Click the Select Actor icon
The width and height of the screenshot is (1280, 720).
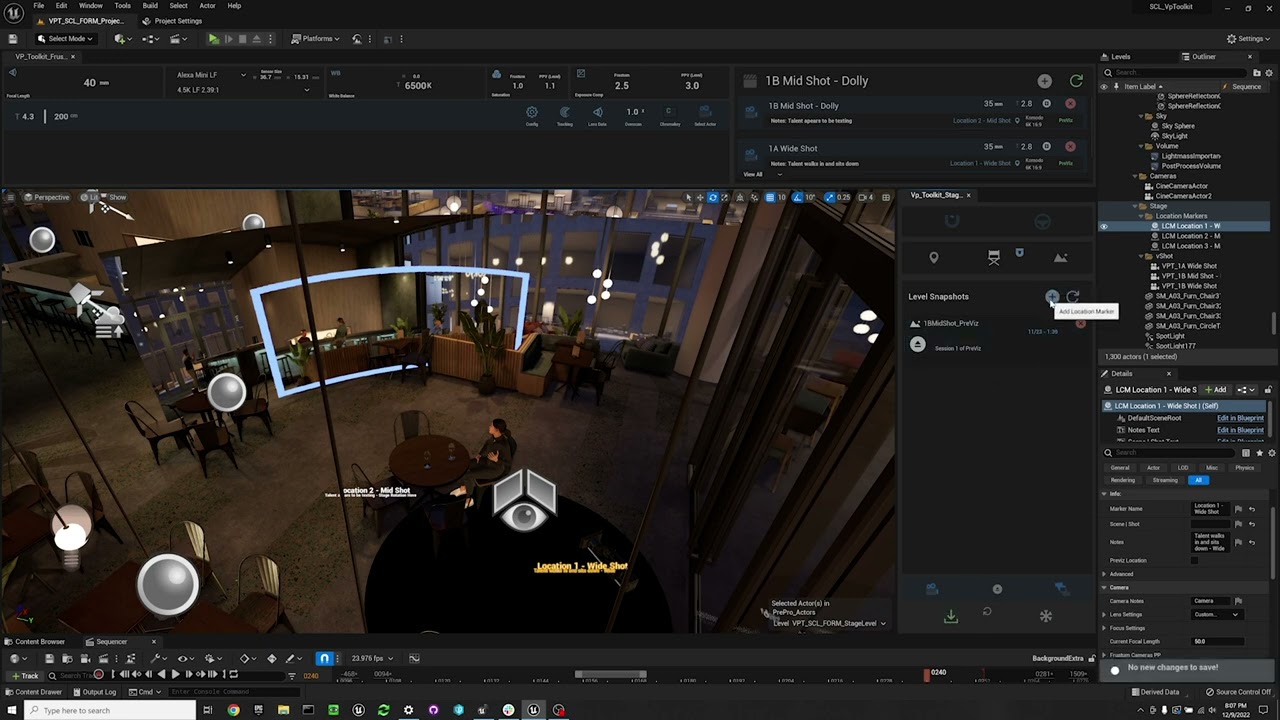click(704, 113)
